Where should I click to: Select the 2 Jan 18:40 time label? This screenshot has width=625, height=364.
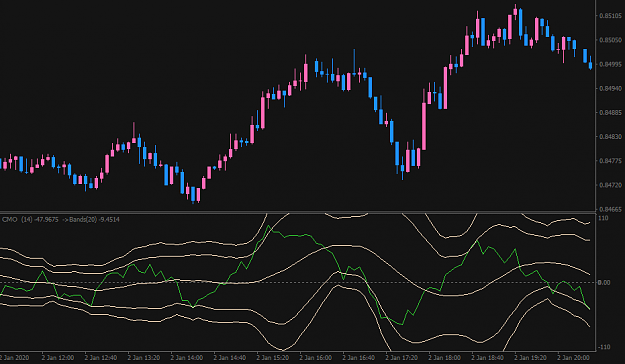pos(488,358)
